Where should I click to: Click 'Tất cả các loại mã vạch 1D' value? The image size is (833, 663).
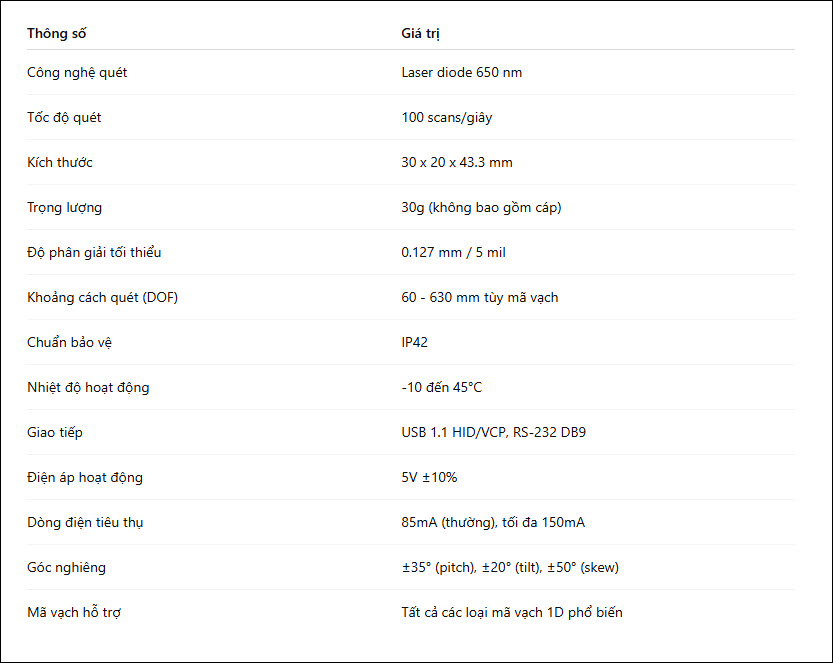click(482, 613)
